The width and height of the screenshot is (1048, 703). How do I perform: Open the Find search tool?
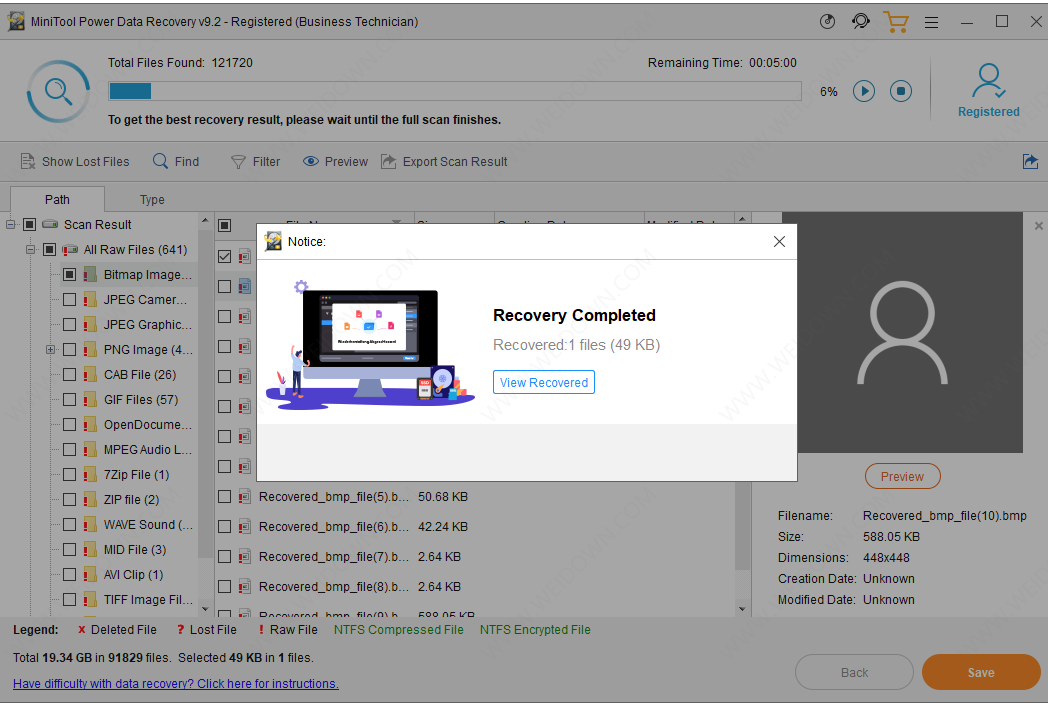coord(176,161)
